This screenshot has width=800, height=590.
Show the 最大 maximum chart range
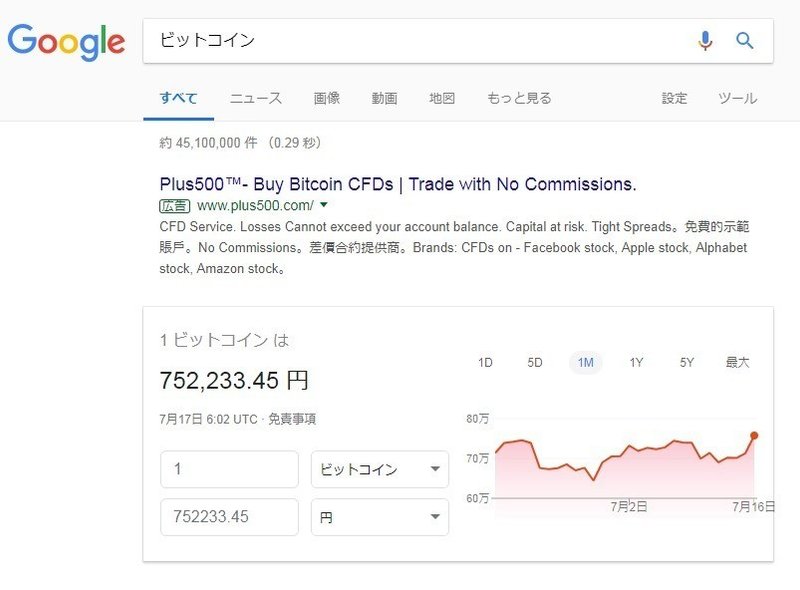coord(737,363)
